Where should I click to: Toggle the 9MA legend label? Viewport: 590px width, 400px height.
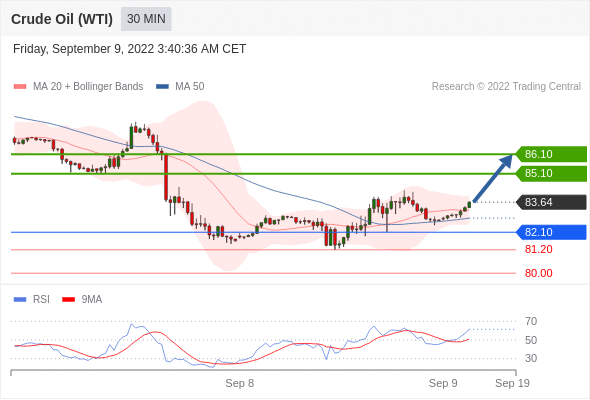92,300
